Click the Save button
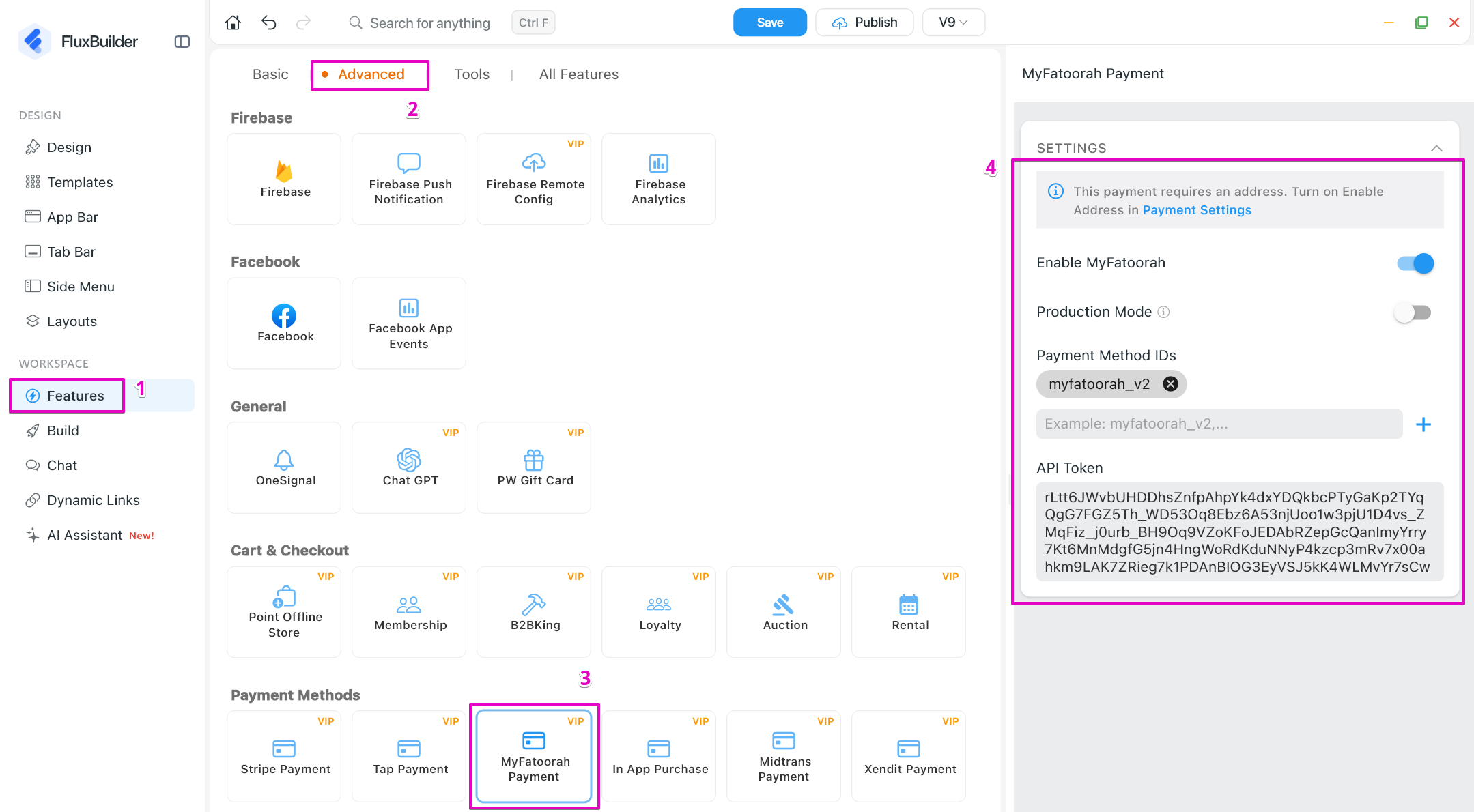The image size is (1474, 812). coord(770,23)
